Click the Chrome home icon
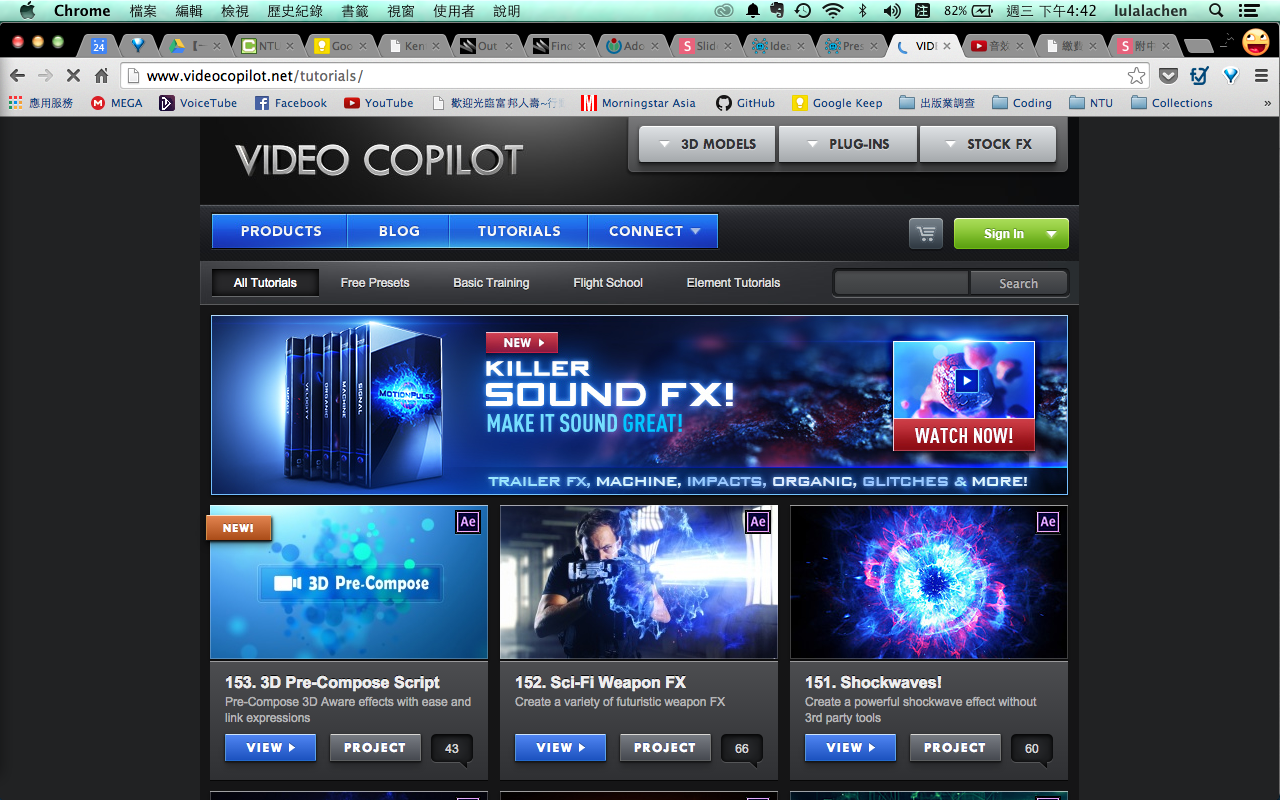1280x800 pixels. tap(101, 76)
